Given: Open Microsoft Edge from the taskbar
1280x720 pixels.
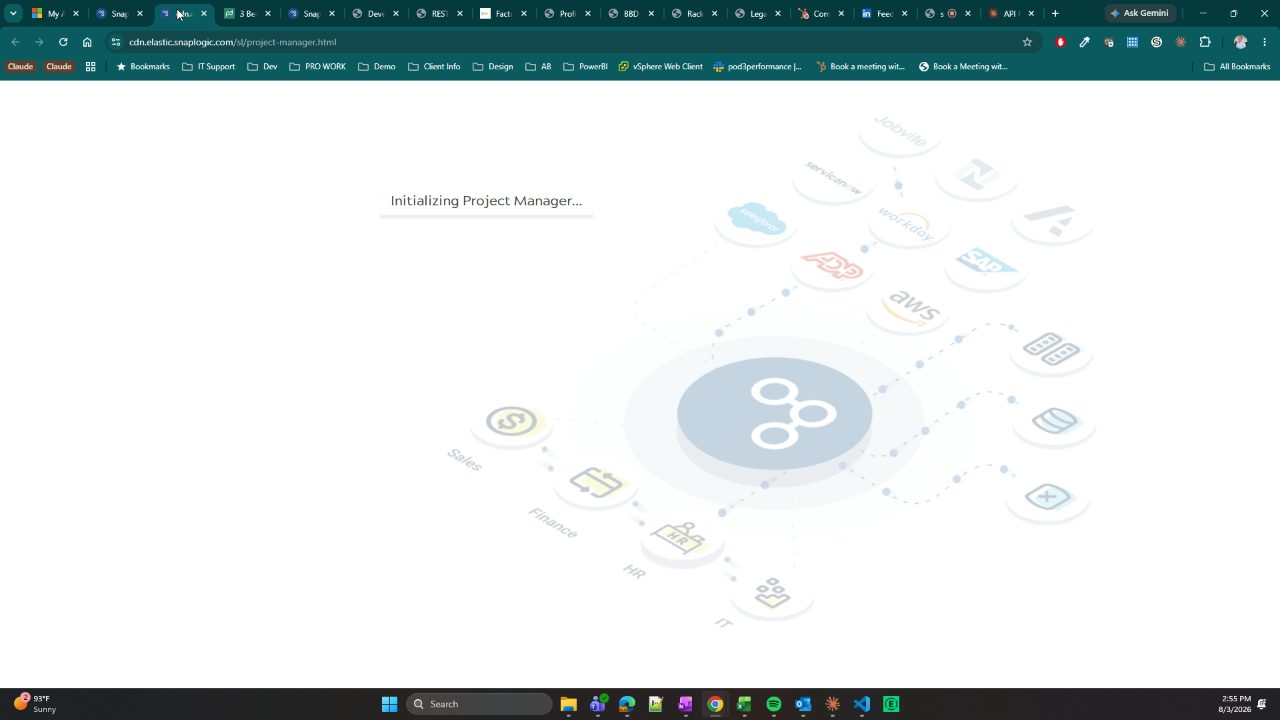Looking at the screenshot, I should point(627,704).
